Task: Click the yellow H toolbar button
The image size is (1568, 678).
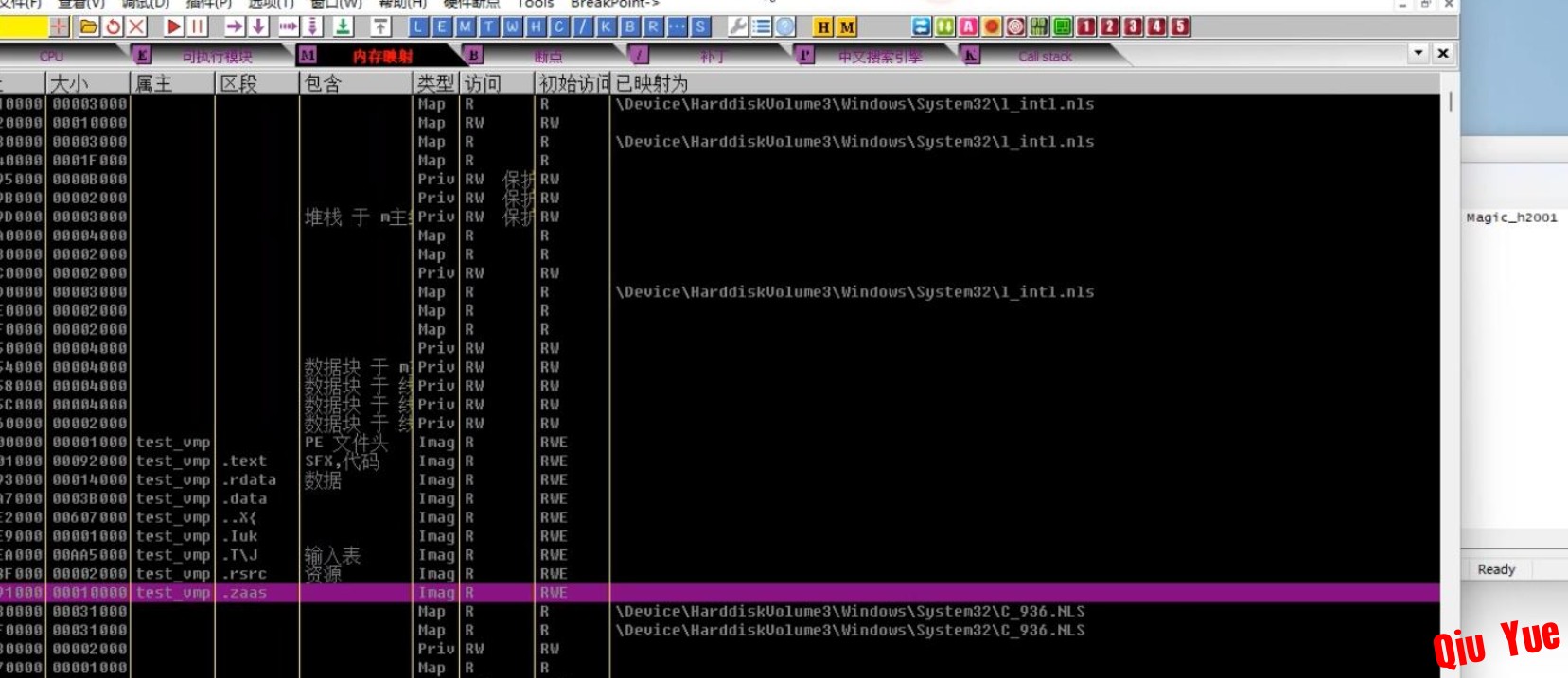Action: (x=824, y=26)
